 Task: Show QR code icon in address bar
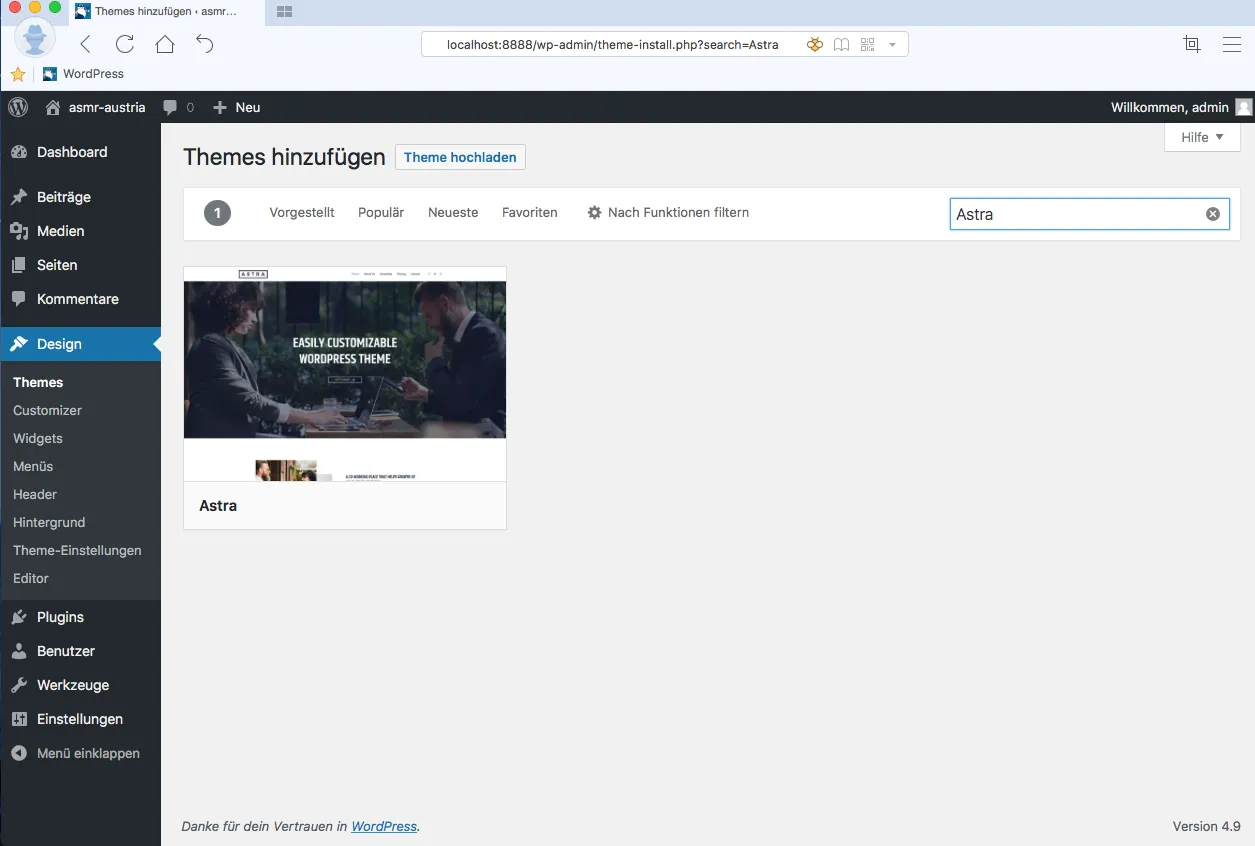(x=867, y=44)
